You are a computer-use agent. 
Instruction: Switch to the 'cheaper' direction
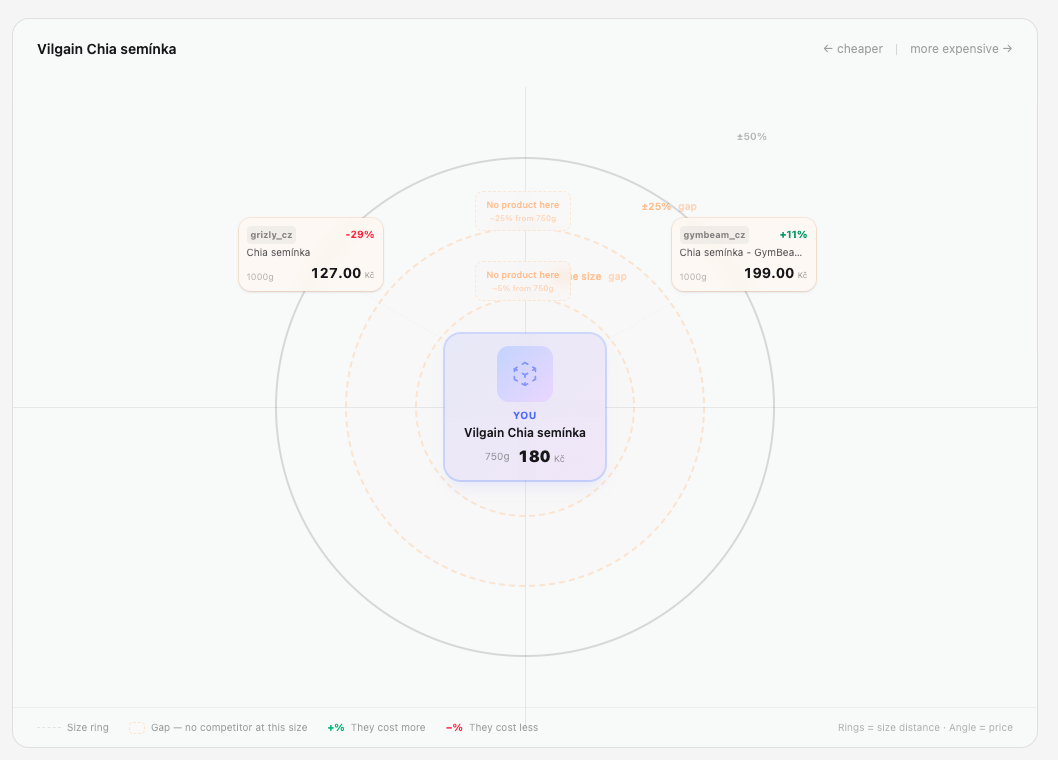click(853, 48)
